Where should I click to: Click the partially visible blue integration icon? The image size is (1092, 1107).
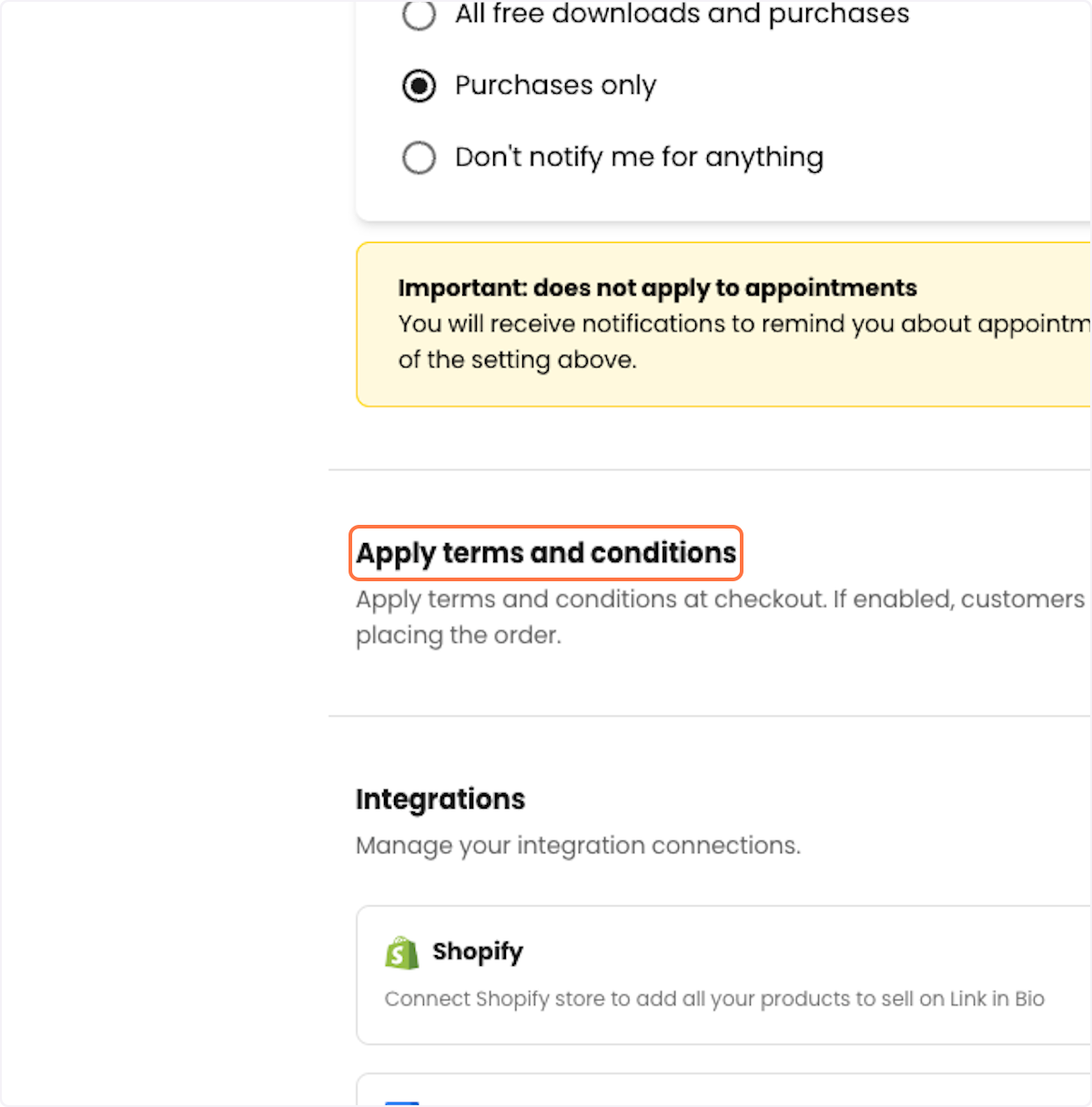click(x=401, y=1103)
